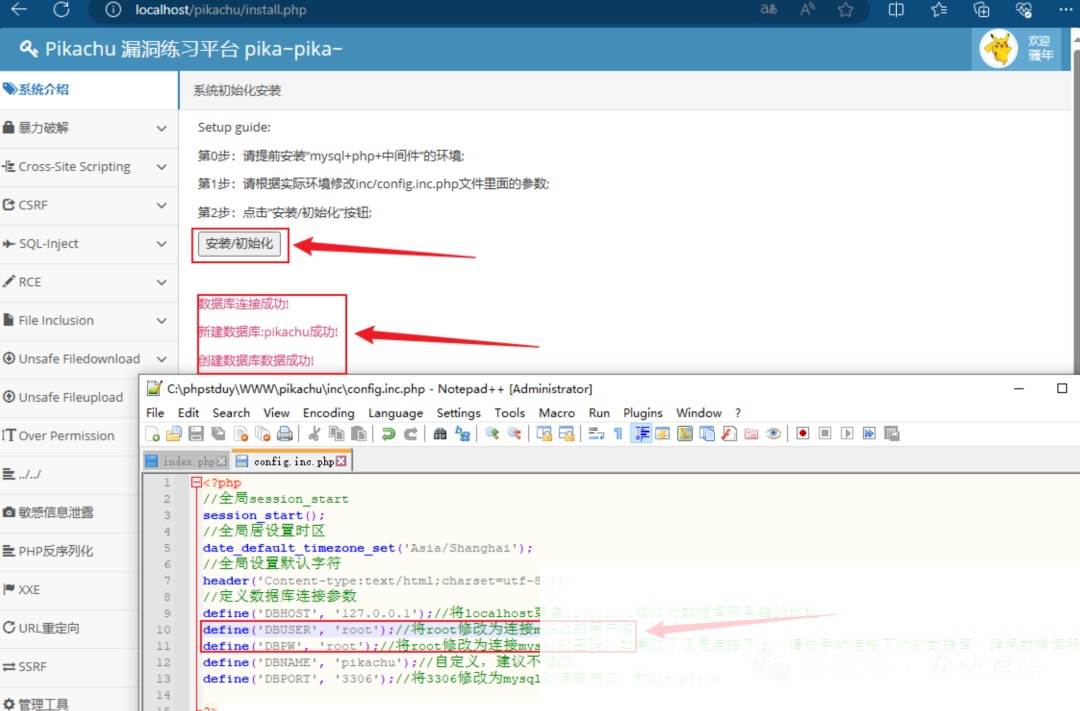This screenshot has width=1080, height=711.
Task: Click the Playback macro icon
Action: click(847, 433)
